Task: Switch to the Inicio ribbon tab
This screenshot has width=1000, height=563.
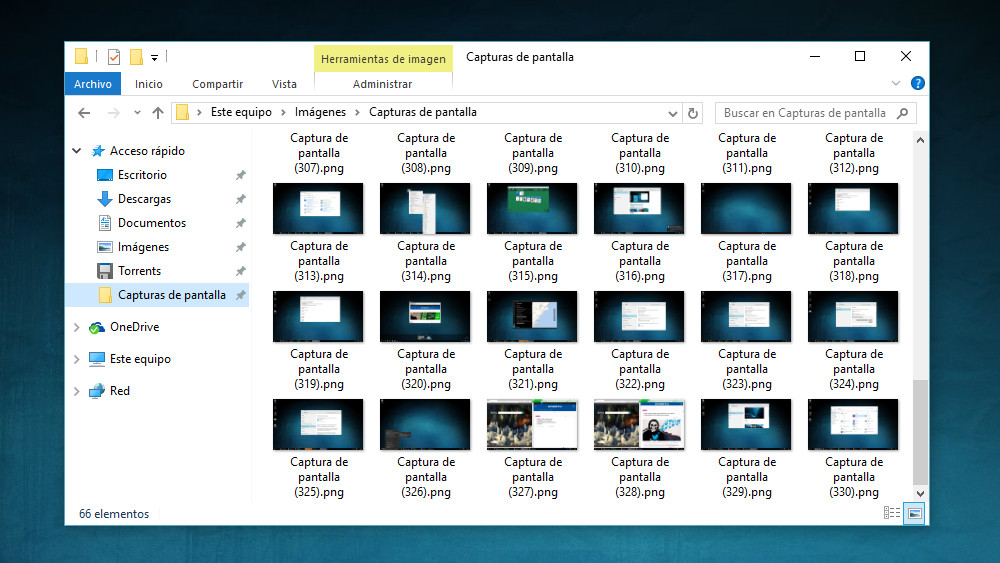Action: 149,84
